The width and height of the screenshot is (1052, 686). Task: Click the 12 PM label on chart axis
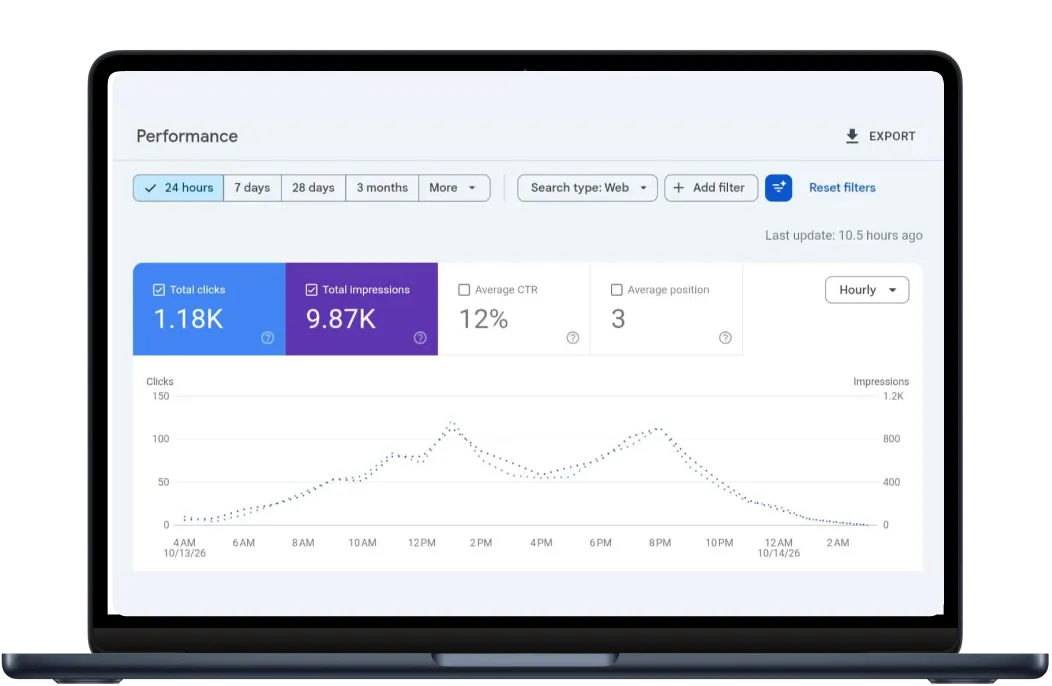click(421, 542)
